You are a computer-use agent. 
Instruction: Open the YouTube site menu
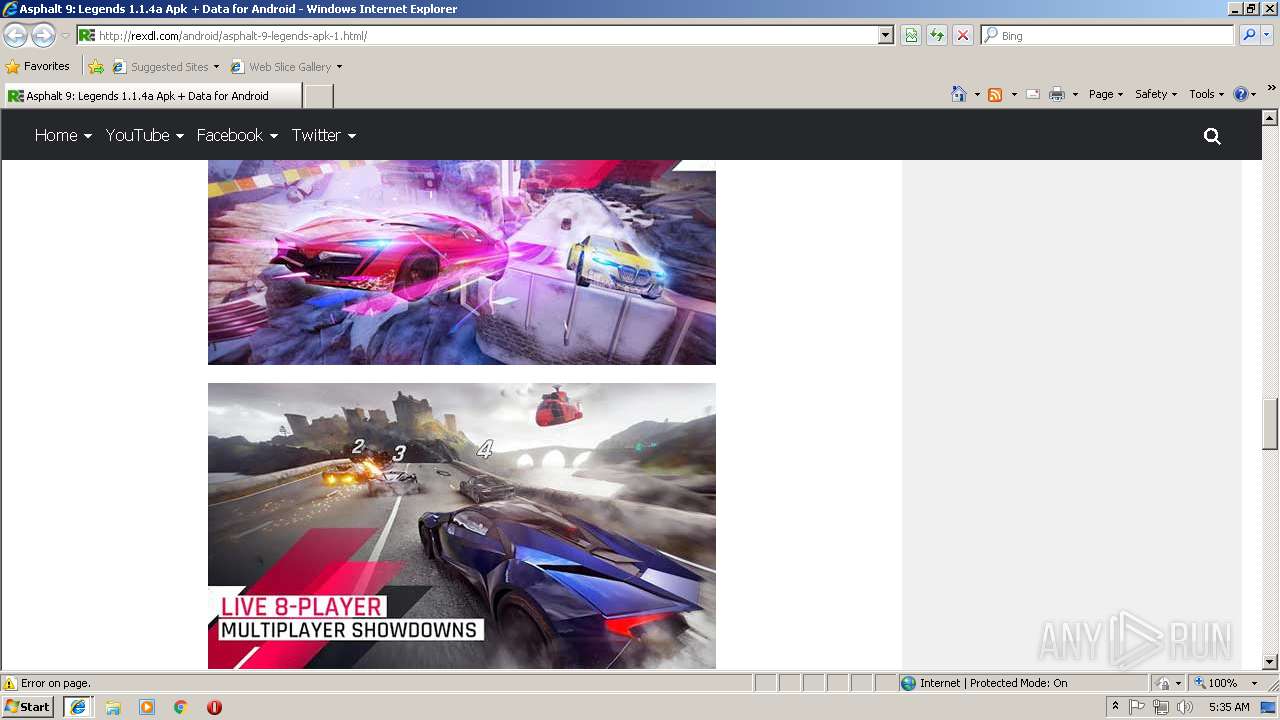(x=144, y=135)
